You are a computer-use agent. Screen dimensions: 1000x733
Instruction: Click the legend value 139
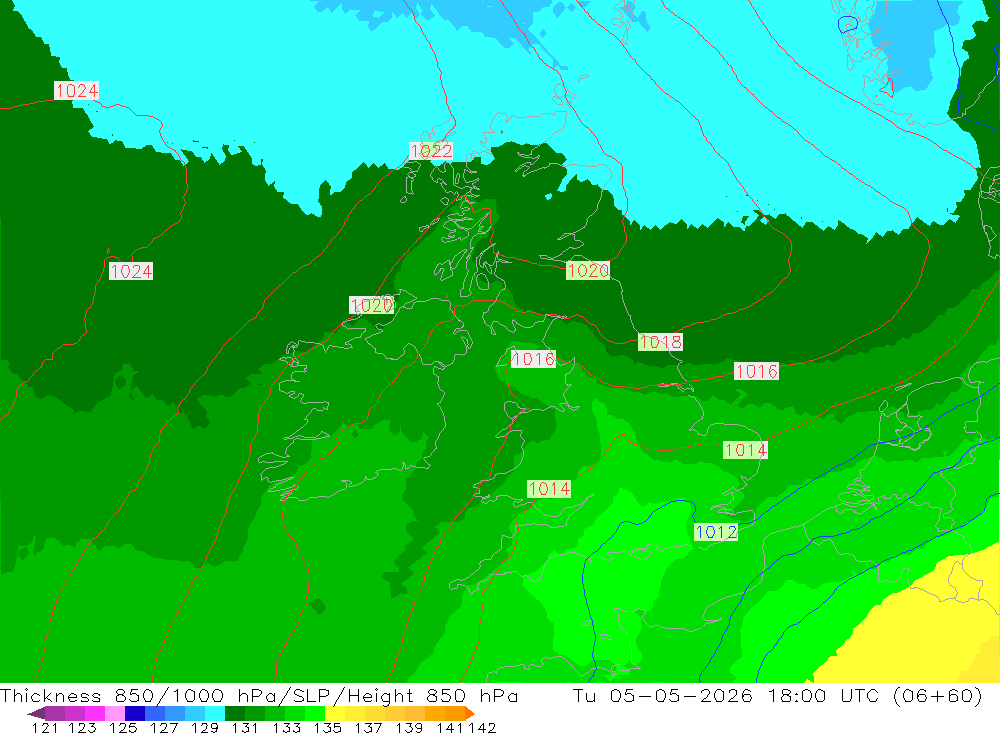point(409,727)
